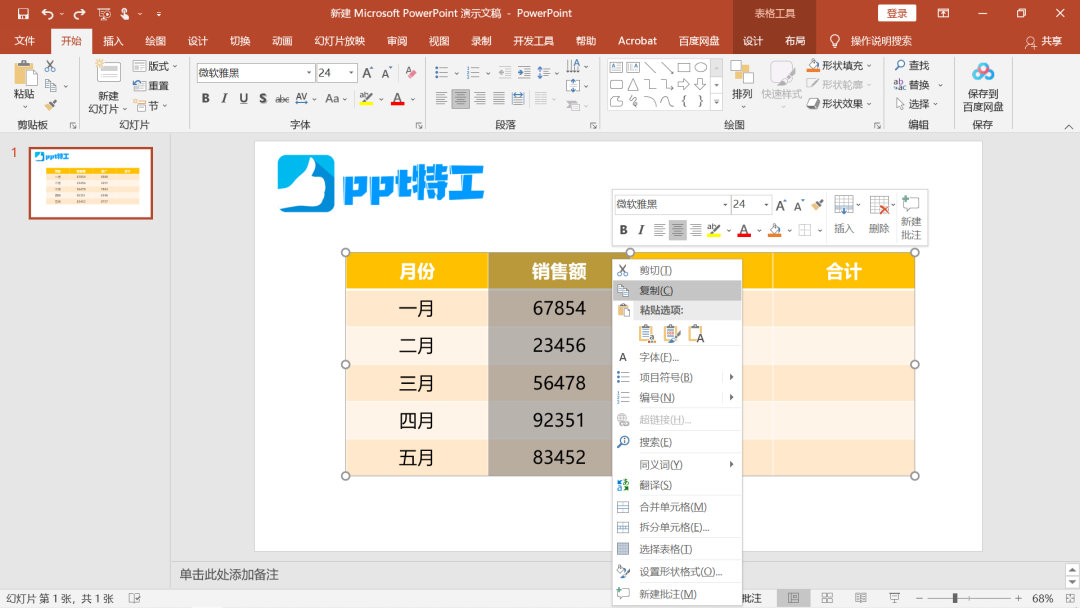Click the zoom slider handle
This screenshot has width=1080, height=608.
[x=955, y=598]
